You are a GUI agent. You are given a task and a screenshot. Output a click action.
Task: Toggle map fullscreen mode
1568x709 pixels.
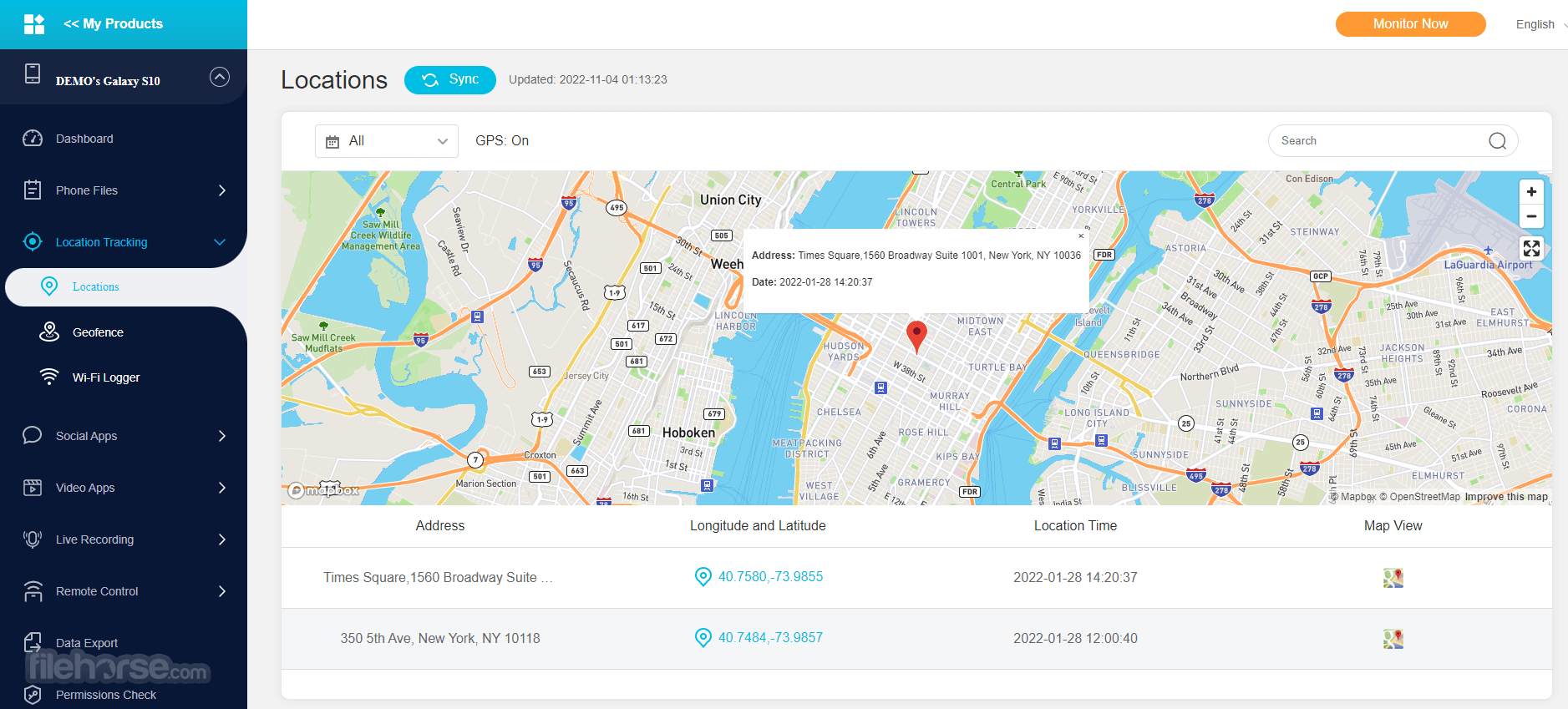[x=1531, y=248]
